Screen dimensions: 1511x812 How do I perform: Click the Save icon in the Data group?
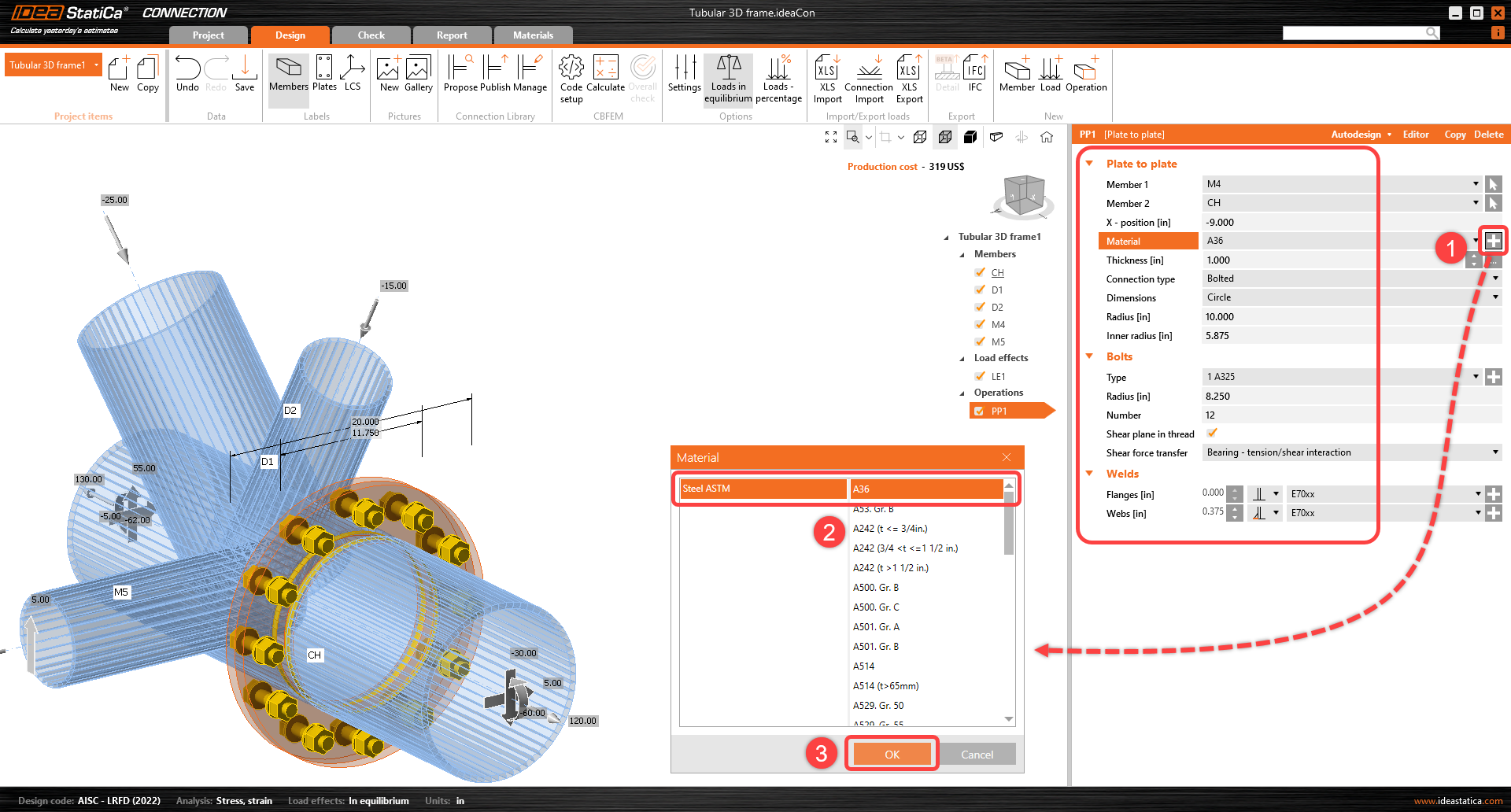(245, 74)
